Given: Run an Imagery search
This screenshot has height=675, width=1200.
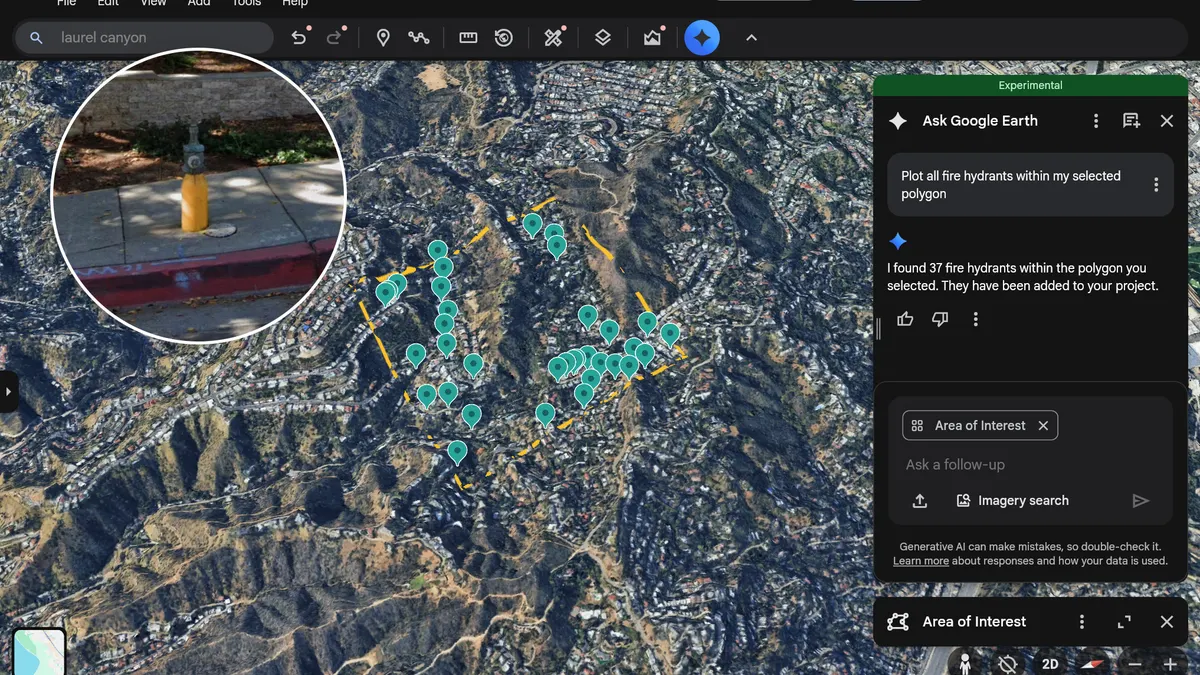Looking at the screenshot, I should point(1013,500).
